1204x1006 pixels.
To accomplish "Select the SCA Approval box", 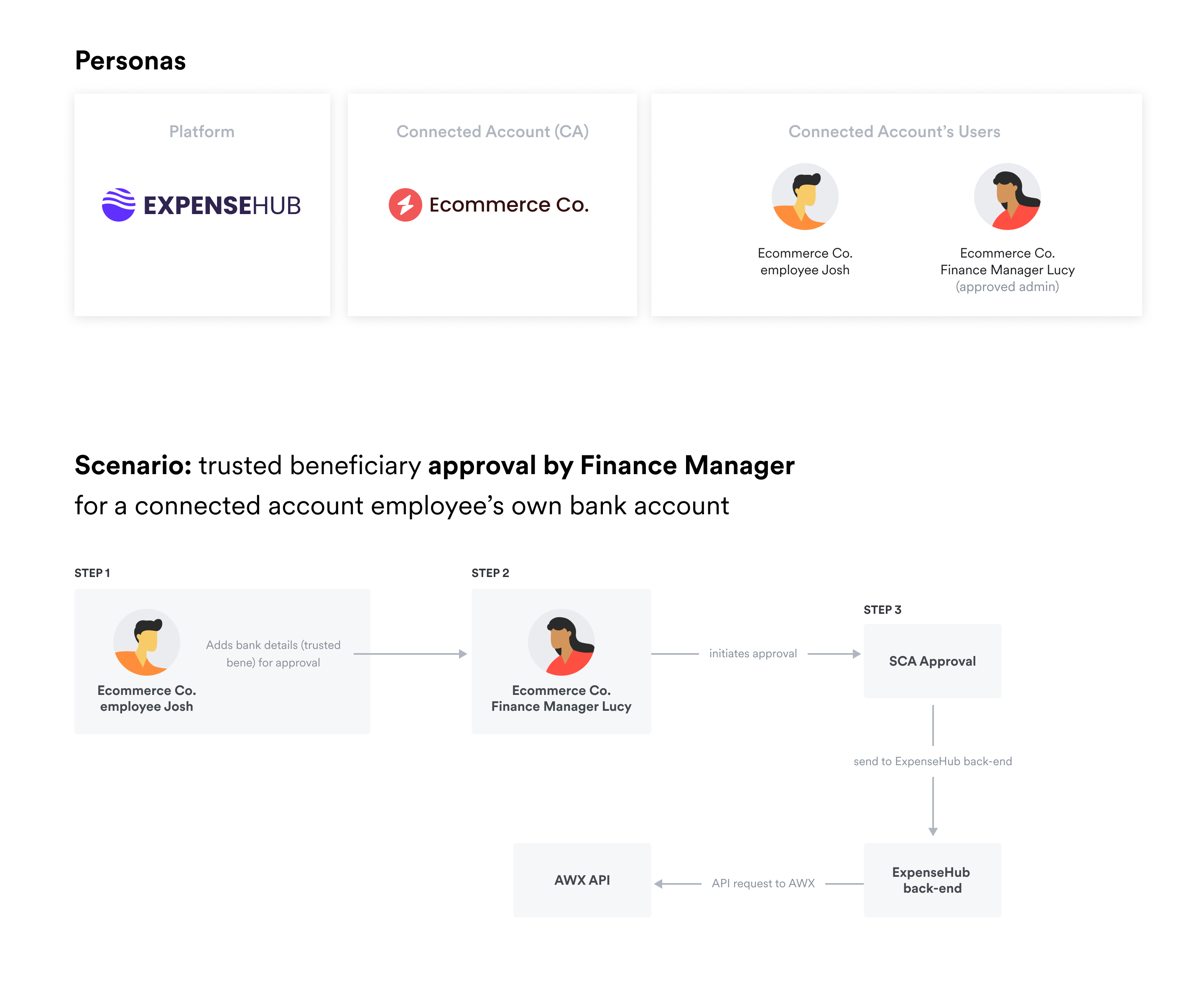I will (x=932, y=661).
